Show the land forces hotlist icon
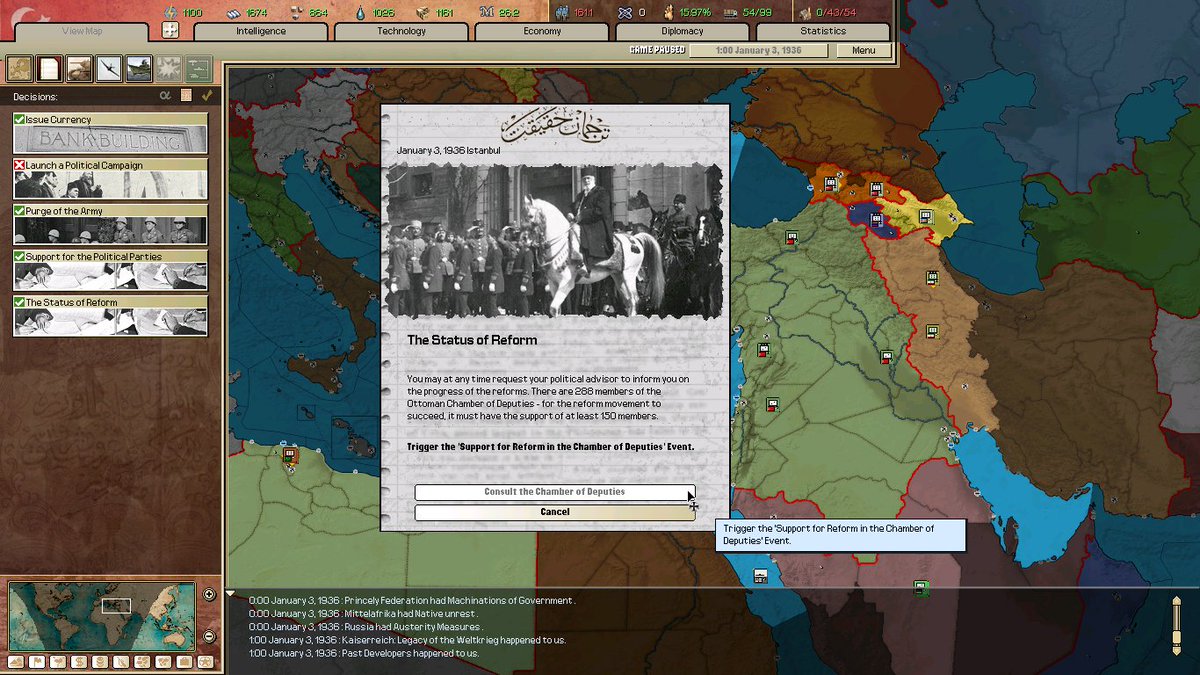Viewport: 1200px width, 675px height. [79, 69]
